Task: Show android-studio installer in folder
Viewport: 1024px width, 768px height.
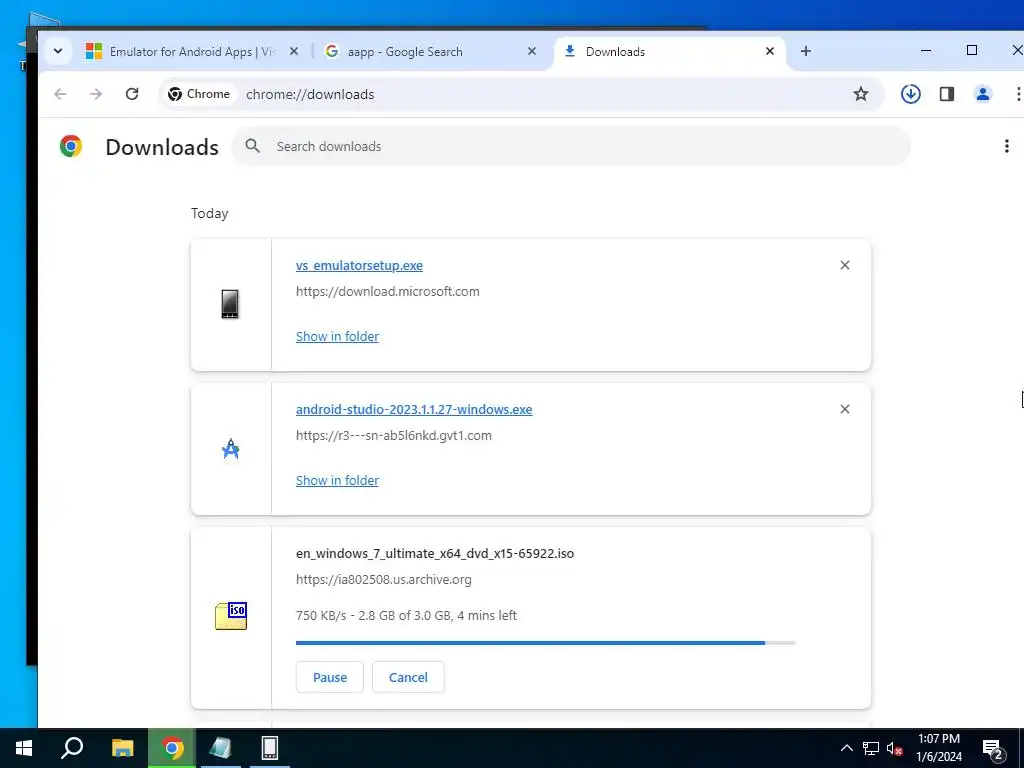Action: pyautogui.click(x=337, y=481)
